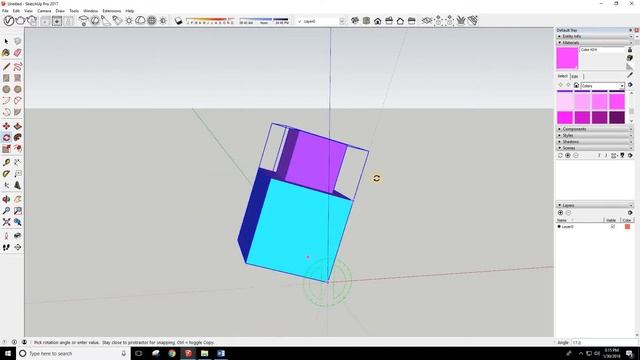Expand the Entity Info panel
This screenshot has width=640, height=360.
(595, 36)
